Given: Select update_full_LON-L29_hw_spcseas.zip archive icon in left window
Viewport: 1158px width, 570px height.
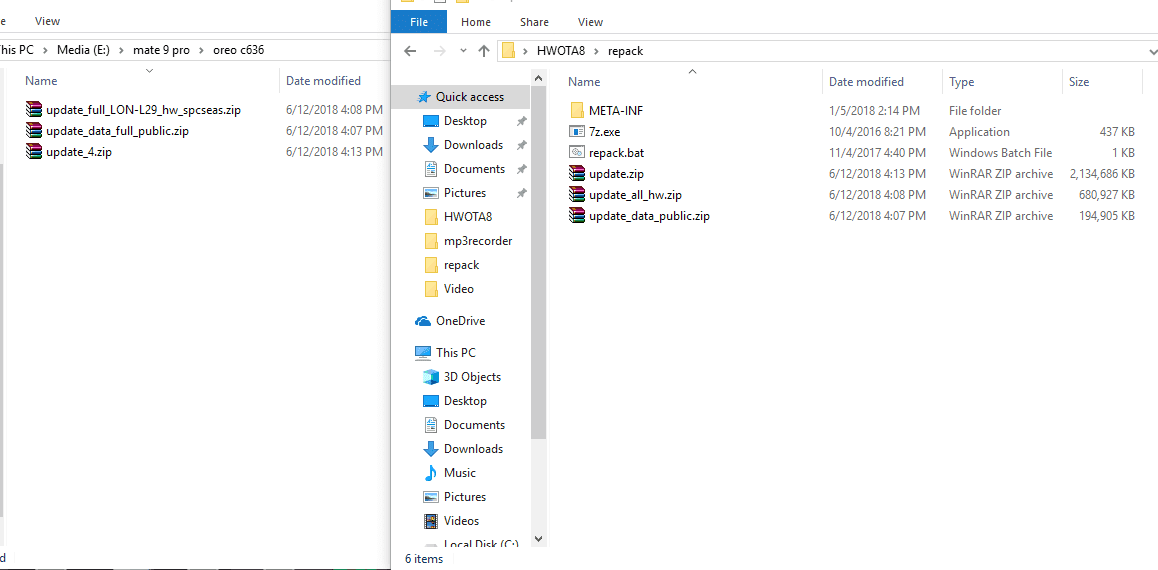Looking at the screenshot, I should (x=34, y=110).
